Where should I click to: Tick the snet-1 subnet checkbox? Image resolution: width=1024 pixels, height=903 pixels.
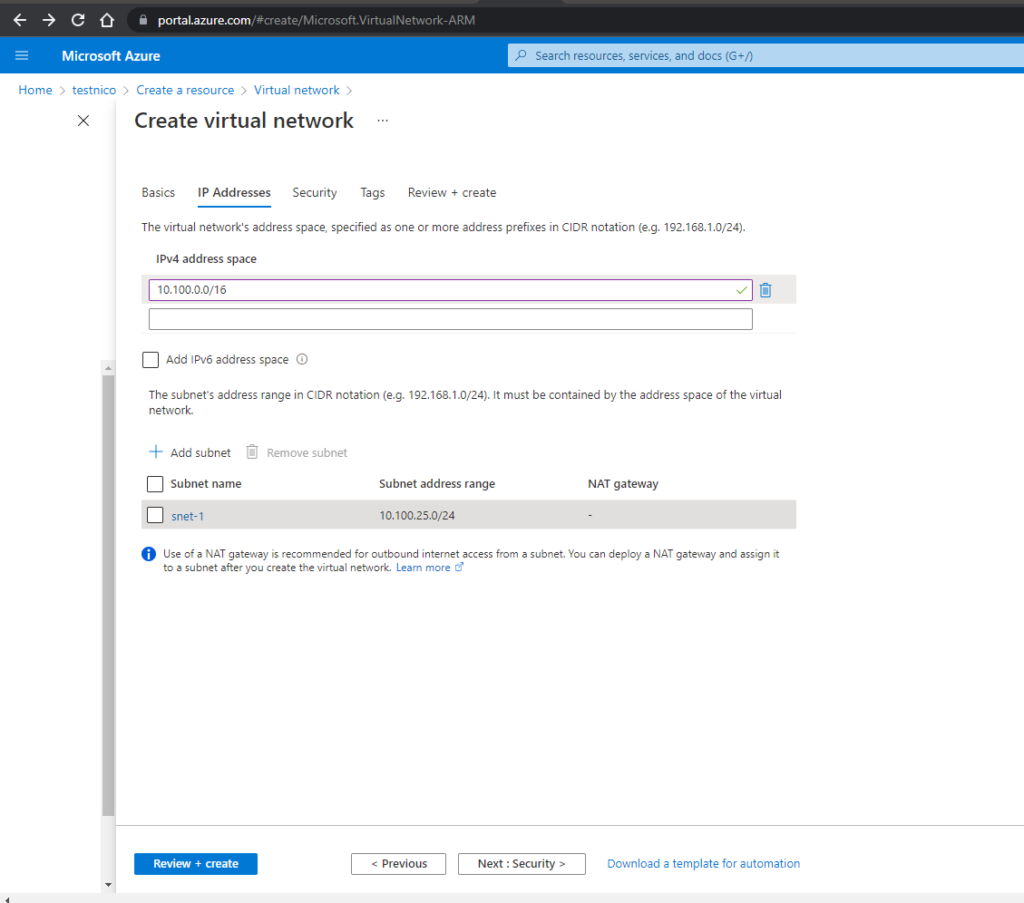[155, 515]
